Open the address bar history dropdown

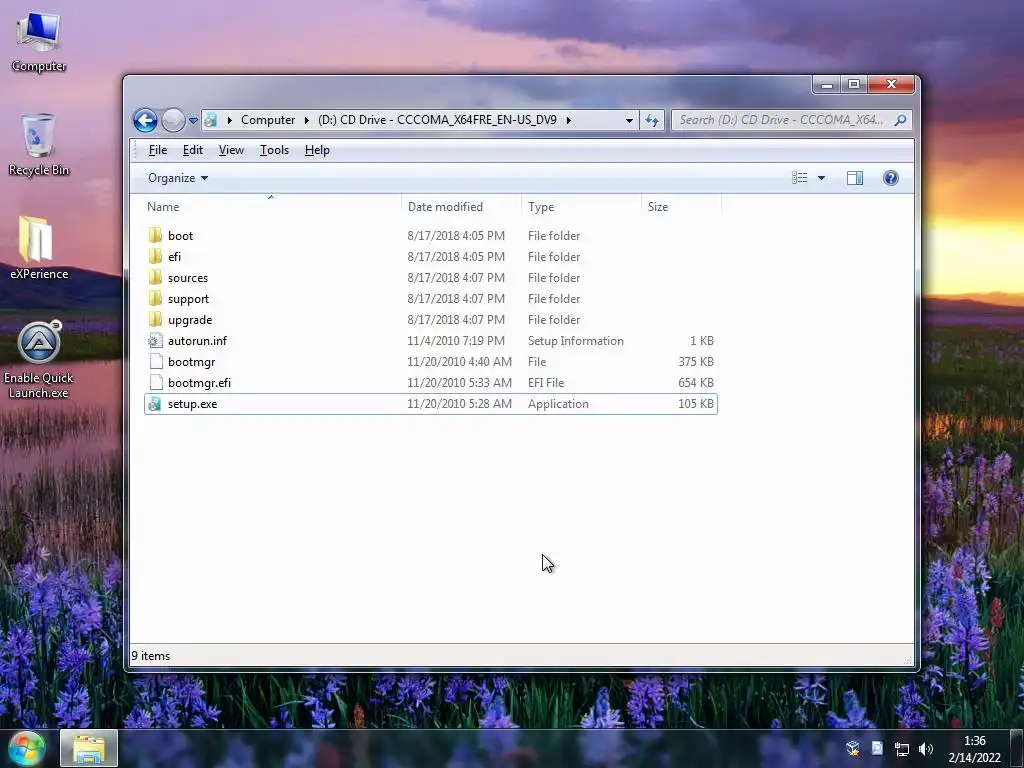(x=629, y=121)
